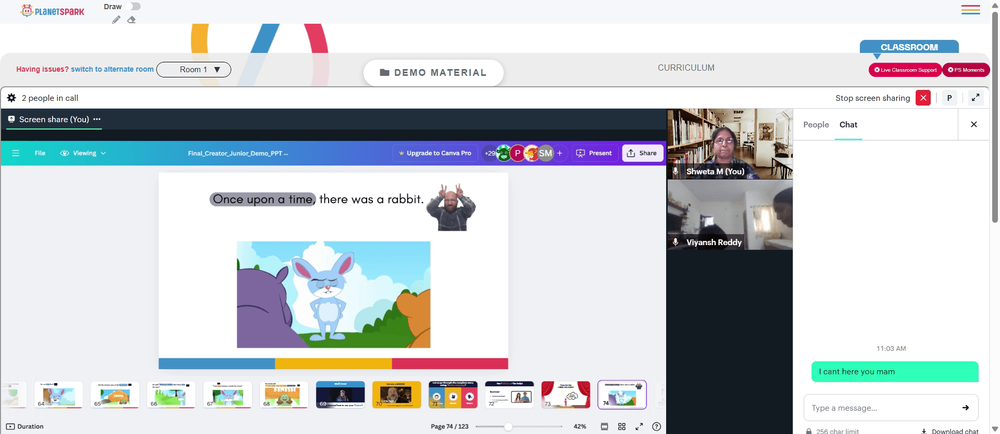Click the PS Moments button

pos(966,70)
